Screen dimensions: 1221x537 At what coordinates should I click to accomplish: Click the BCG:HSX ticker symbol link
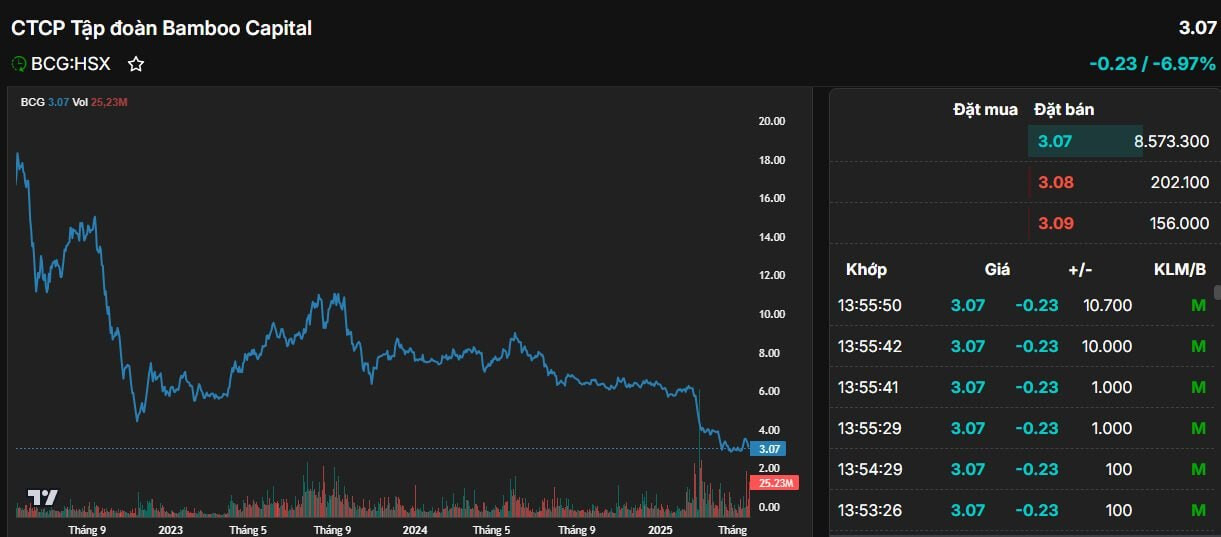tap(70, 64)
